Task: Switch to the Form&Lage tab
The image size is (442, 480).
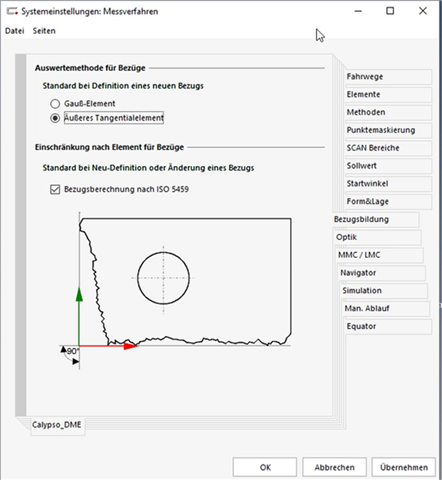Action: pyautogui.click(x=388, y=202)
